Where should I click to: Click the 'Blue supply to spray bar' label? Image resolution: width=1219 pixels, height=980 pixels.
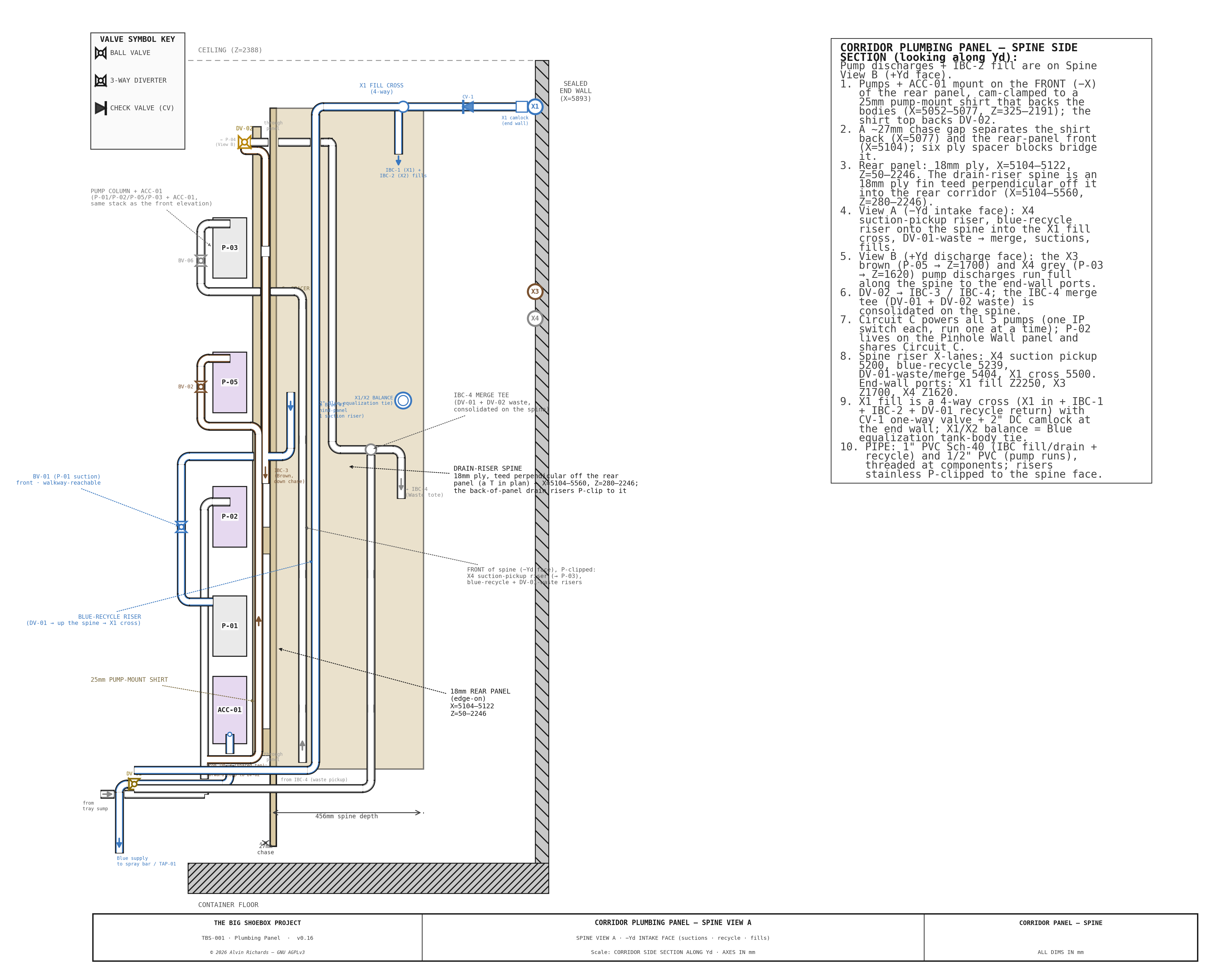coord(146,861)
